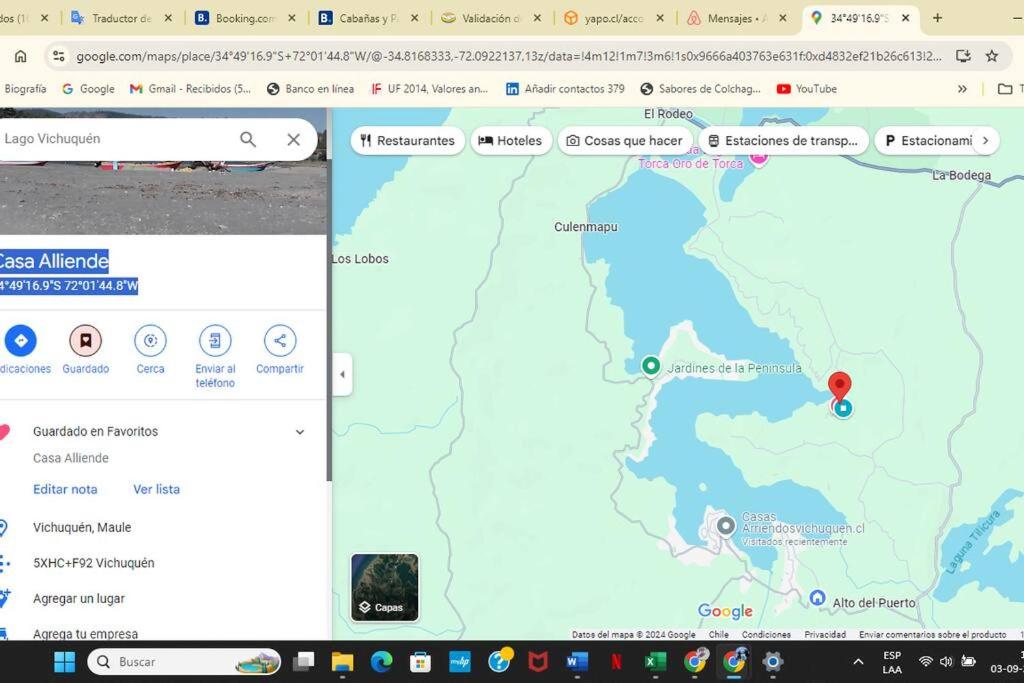Screen dimensions: 1024x683
Task: Clear the Lago Vichuquén search with X
Action: coord(294,139)
